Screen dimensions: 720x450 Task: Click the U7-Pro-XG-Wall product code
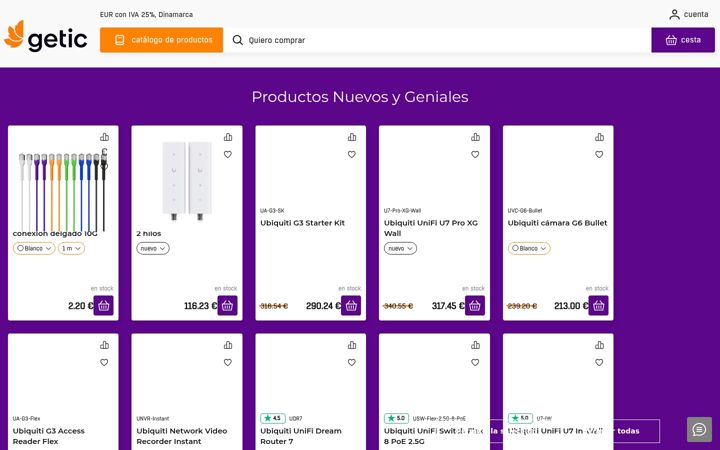point(402,211)
